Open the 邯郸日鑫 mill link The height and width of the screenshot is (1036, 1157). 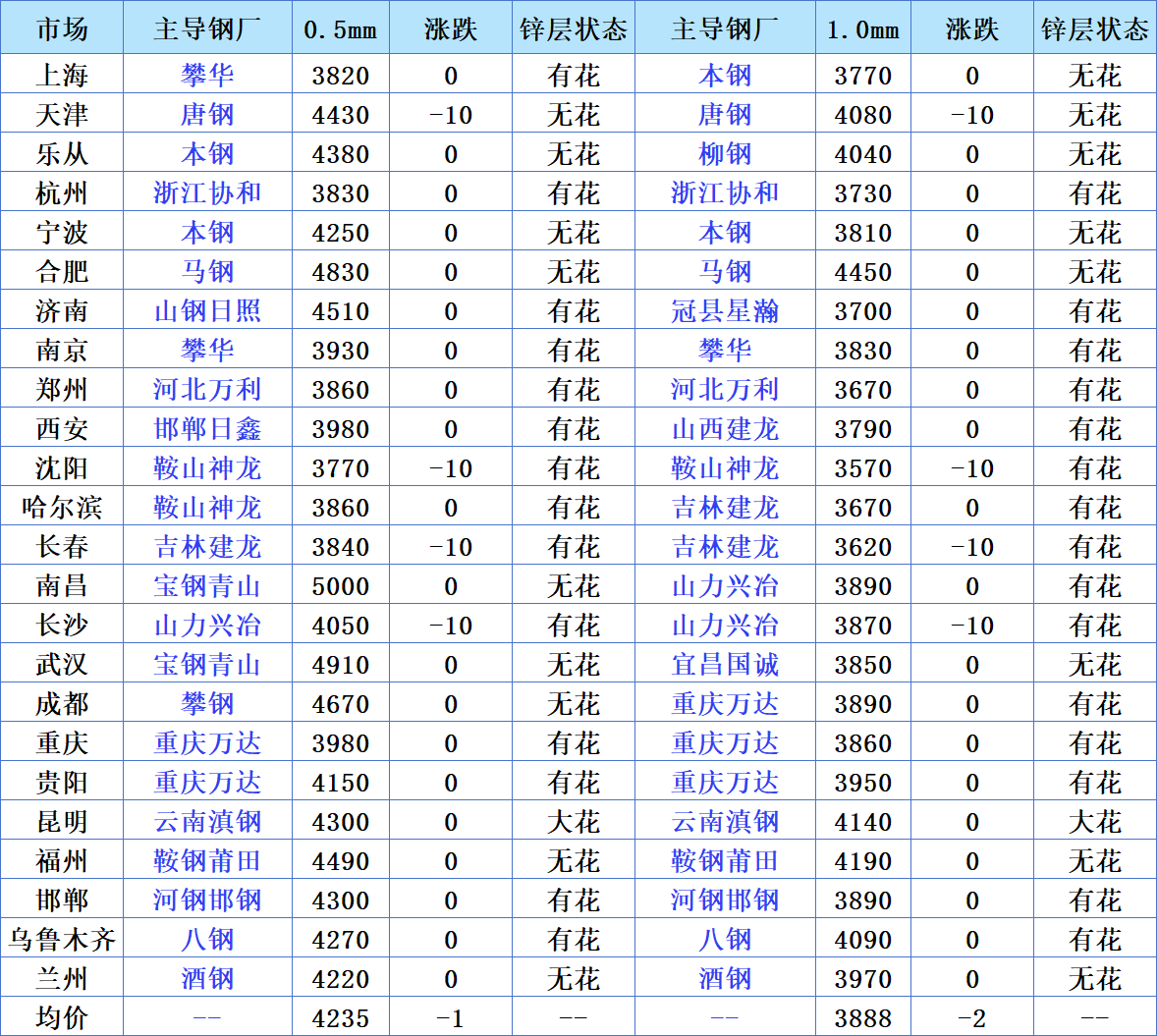pos(207,429)
